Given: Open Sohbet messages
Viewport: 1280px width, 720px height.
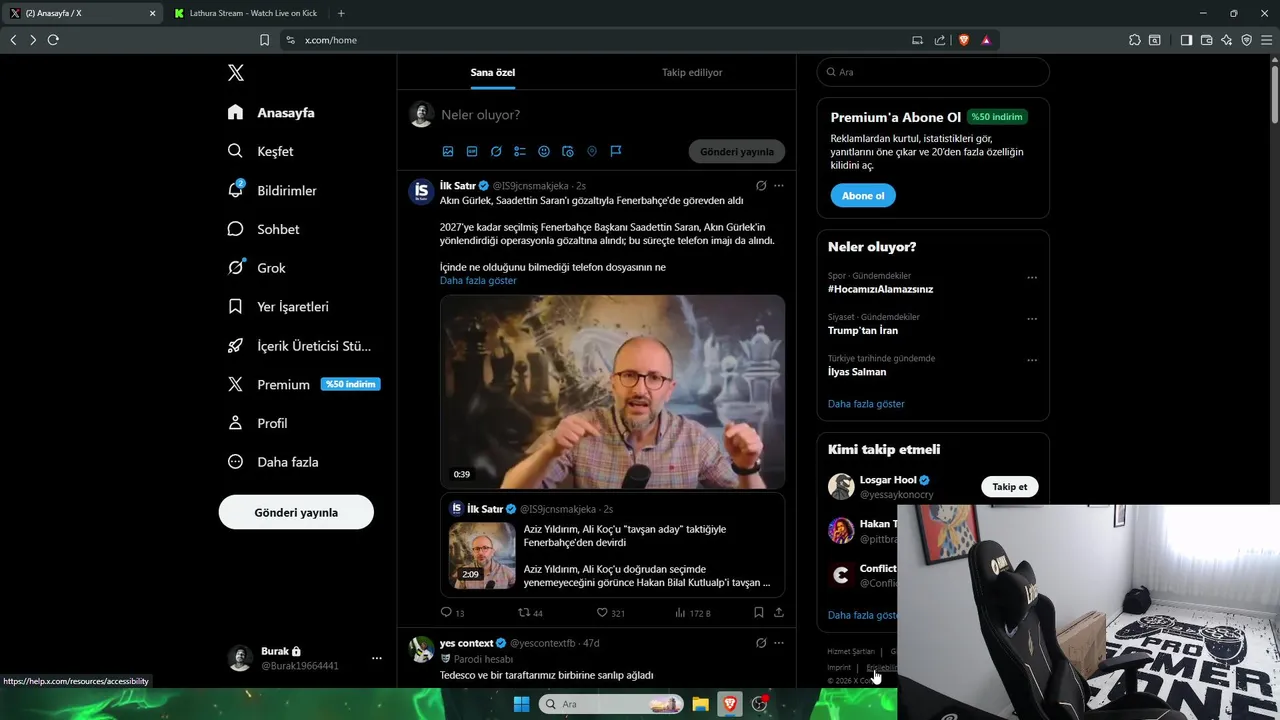Looking at the screenshot, I should point(263,229).
